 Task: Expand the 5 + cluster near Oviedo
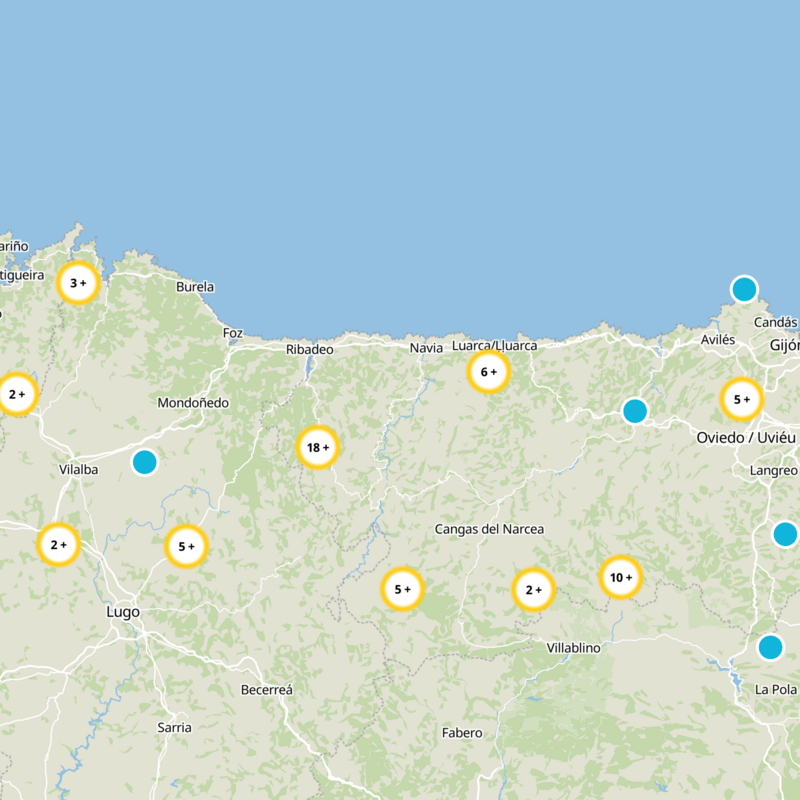(742, 399)
